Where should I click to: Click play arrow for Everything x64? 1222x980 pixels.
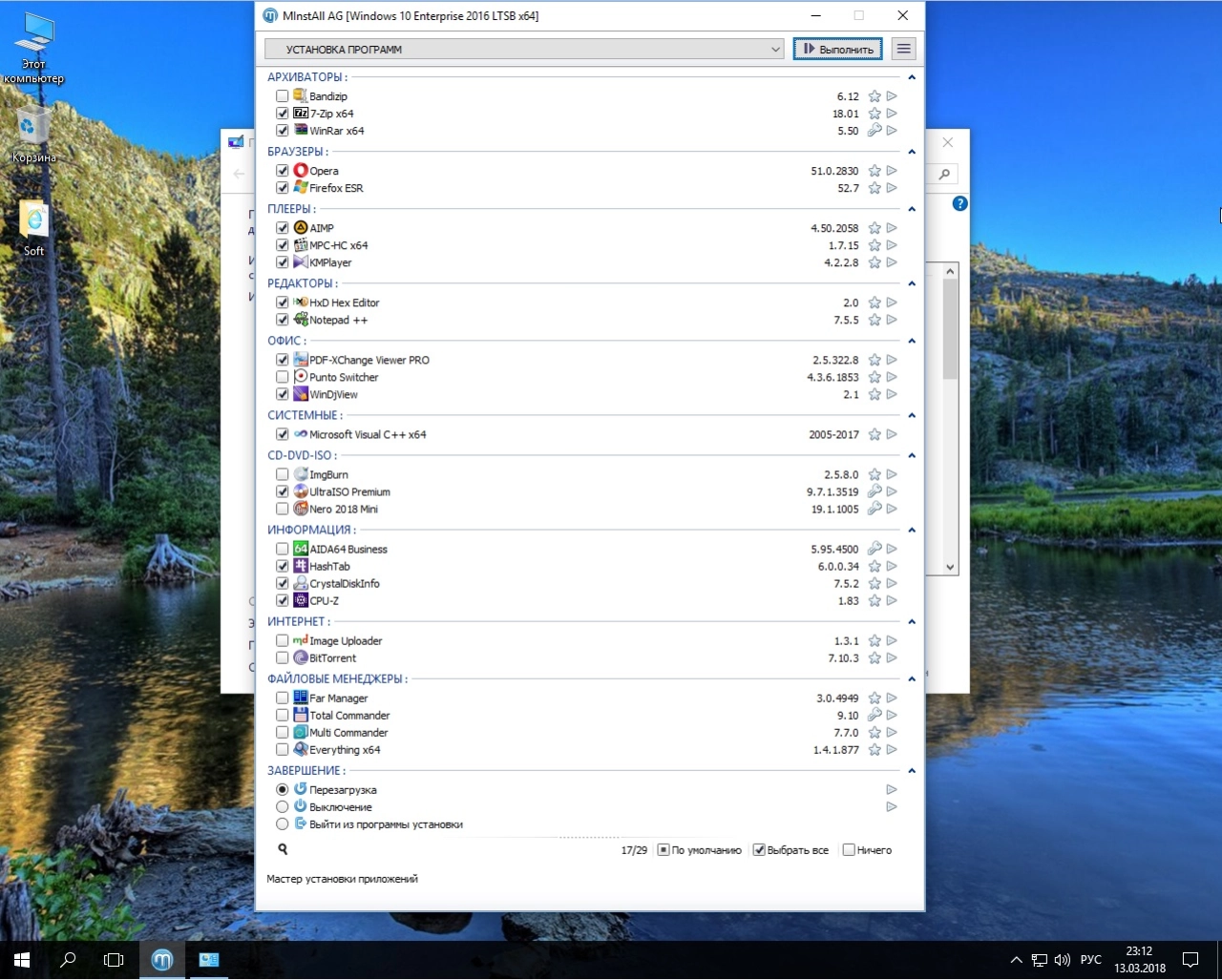tap(892, 749)
